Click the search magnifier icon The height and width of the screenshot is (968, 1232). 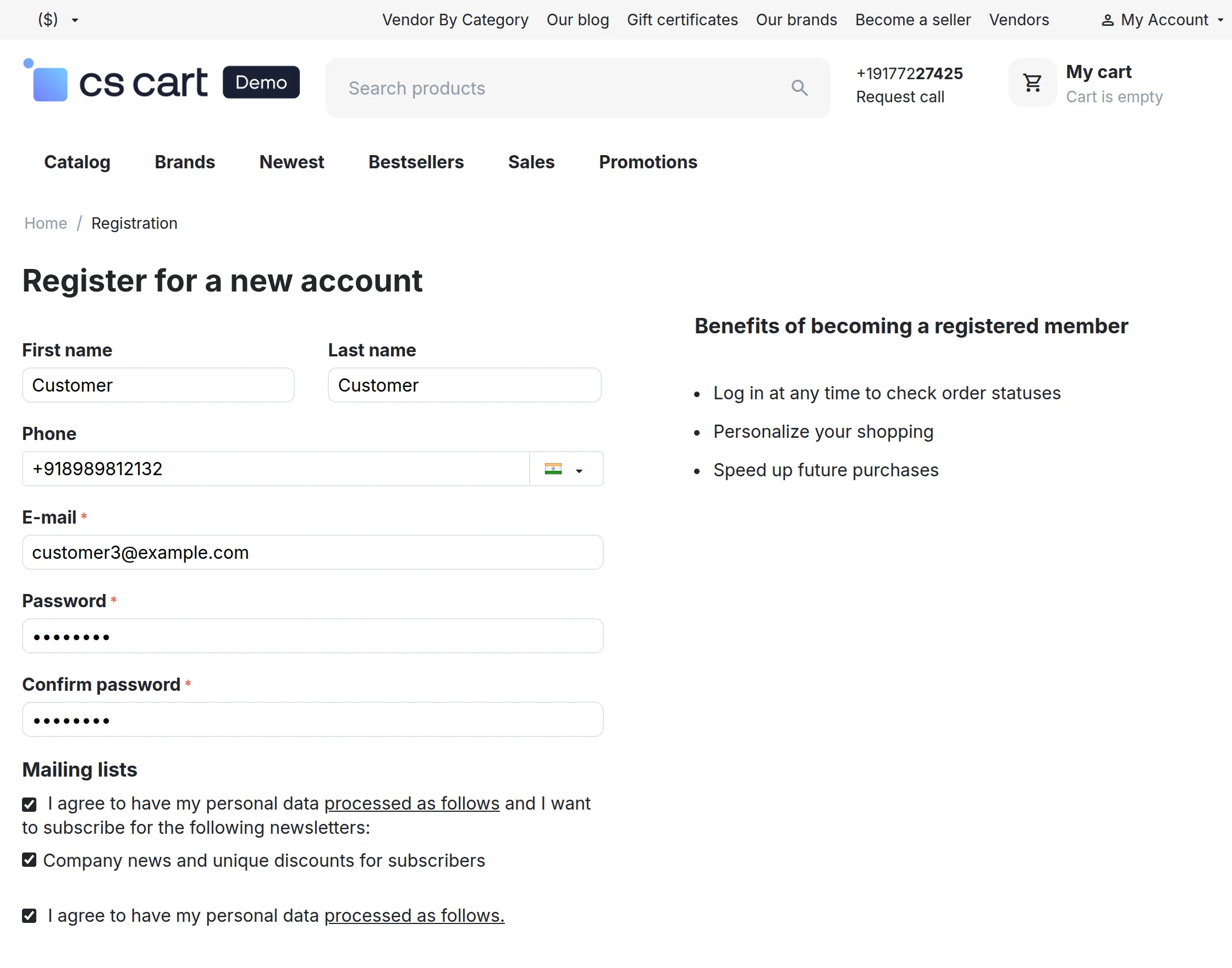[799, 88]
